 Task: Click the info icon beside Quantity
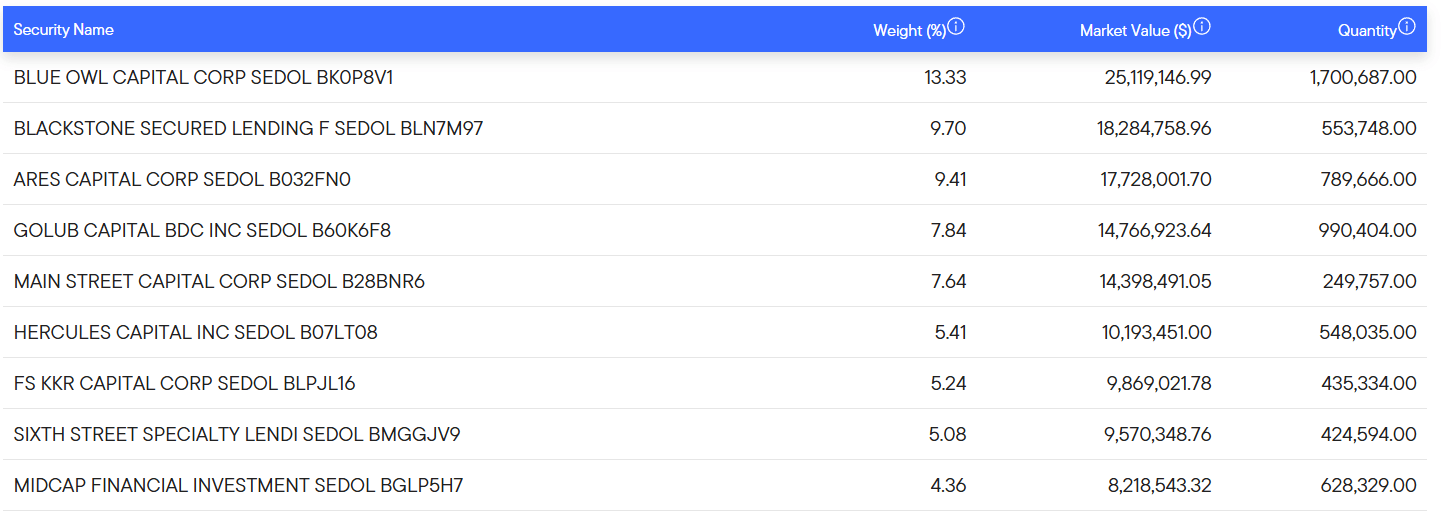coord(1407,27)
